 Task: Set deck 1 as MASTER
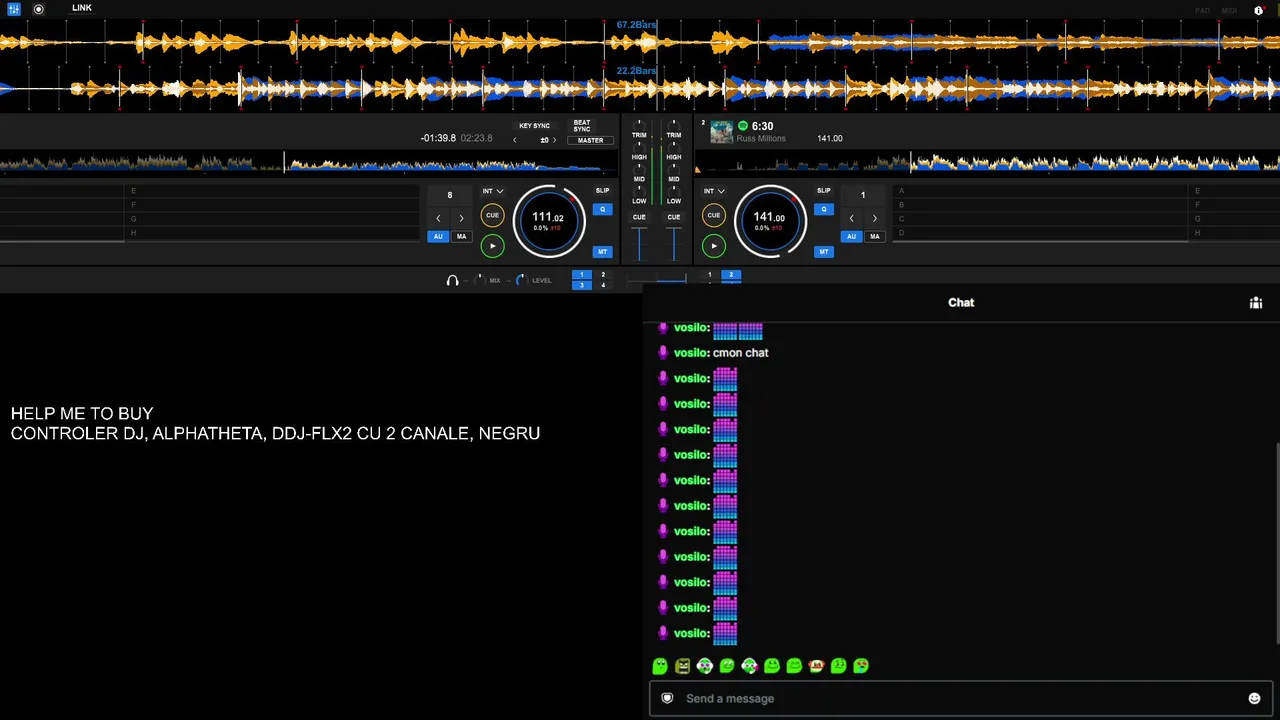point(590,141)
